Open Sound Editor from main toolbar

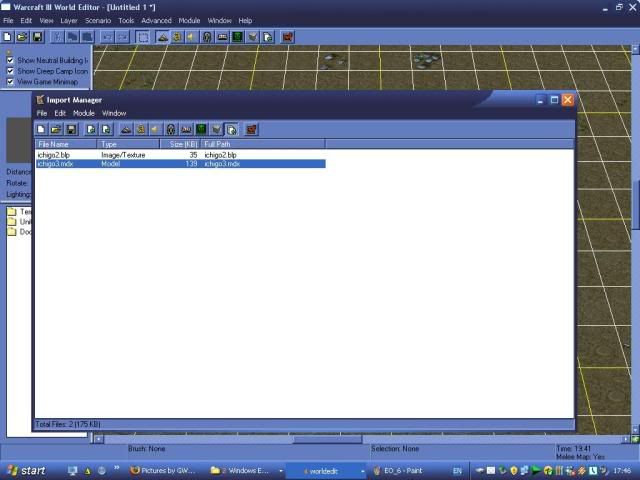[192, 37]
